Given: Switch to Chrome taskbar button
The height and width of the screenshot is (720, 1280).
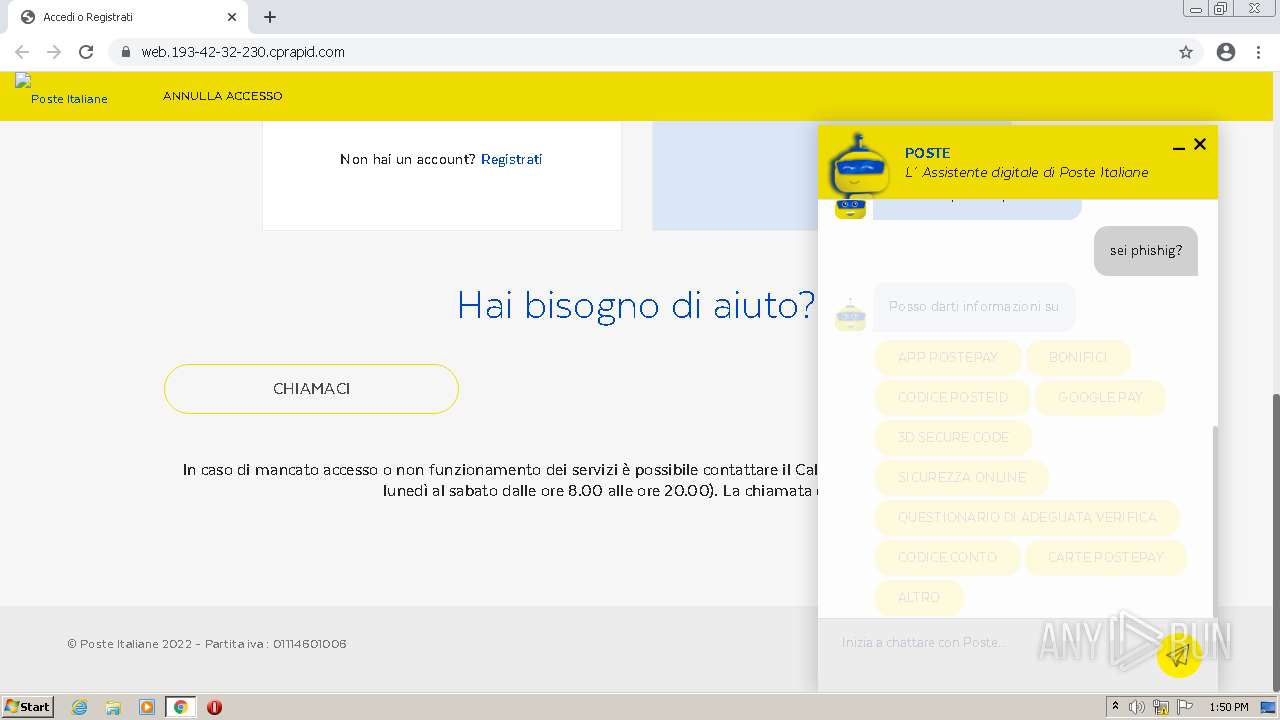Looking at the screenshot, I should tap(181, 707).
